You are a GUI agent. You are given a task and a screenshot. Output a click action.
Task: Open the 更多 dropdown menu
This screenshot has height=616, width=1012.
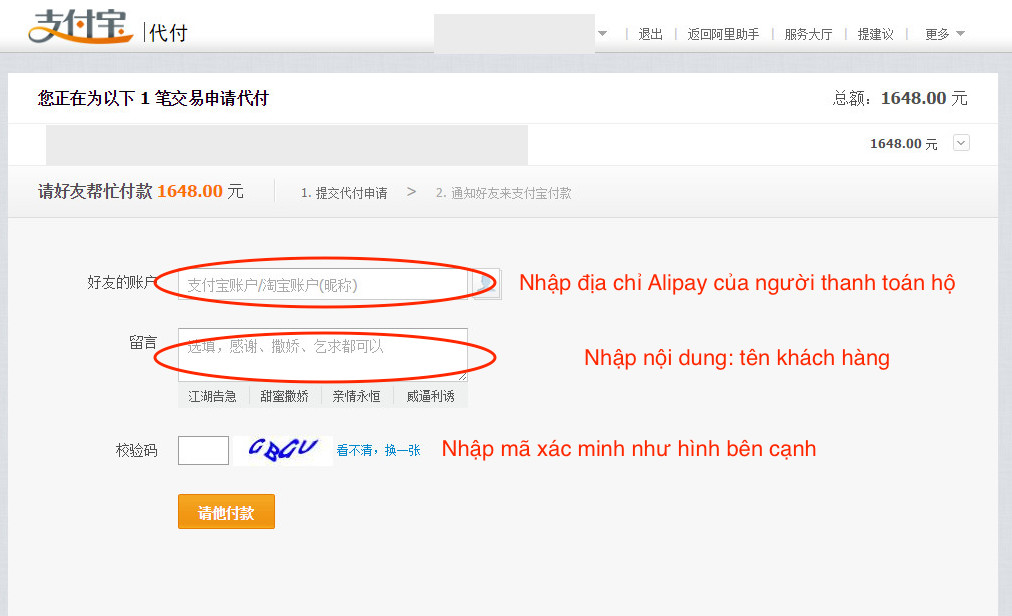coord(944,34)
